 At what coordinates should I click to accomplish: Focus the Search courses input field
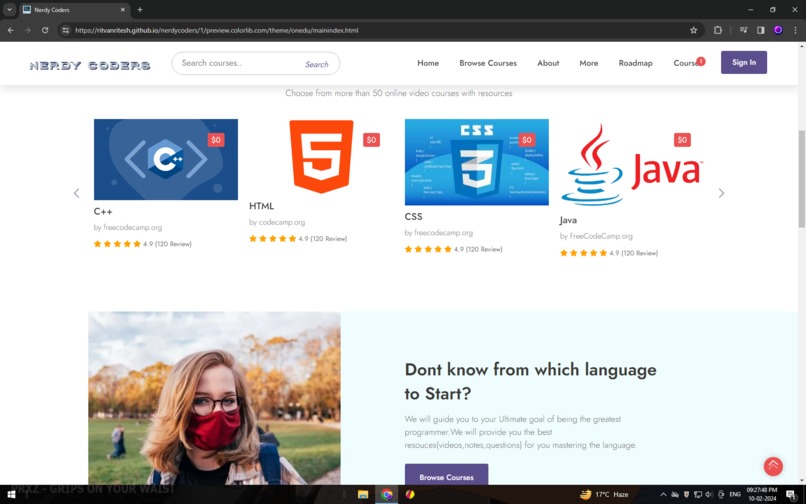[x=236, y=63]
